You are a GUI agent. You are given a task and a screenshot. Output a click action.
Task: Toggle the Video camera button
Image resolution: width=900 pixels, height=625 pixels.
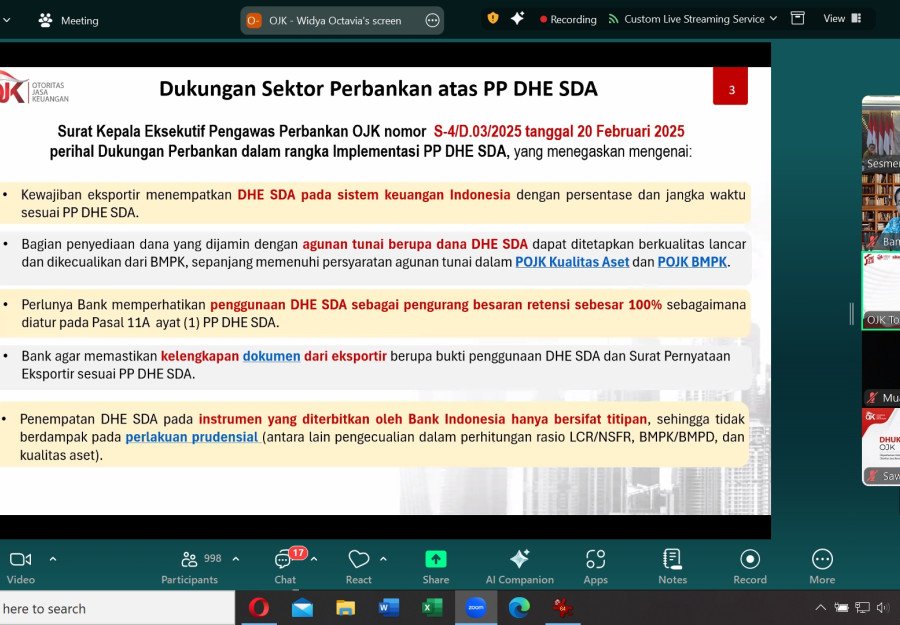pos(21,567)
